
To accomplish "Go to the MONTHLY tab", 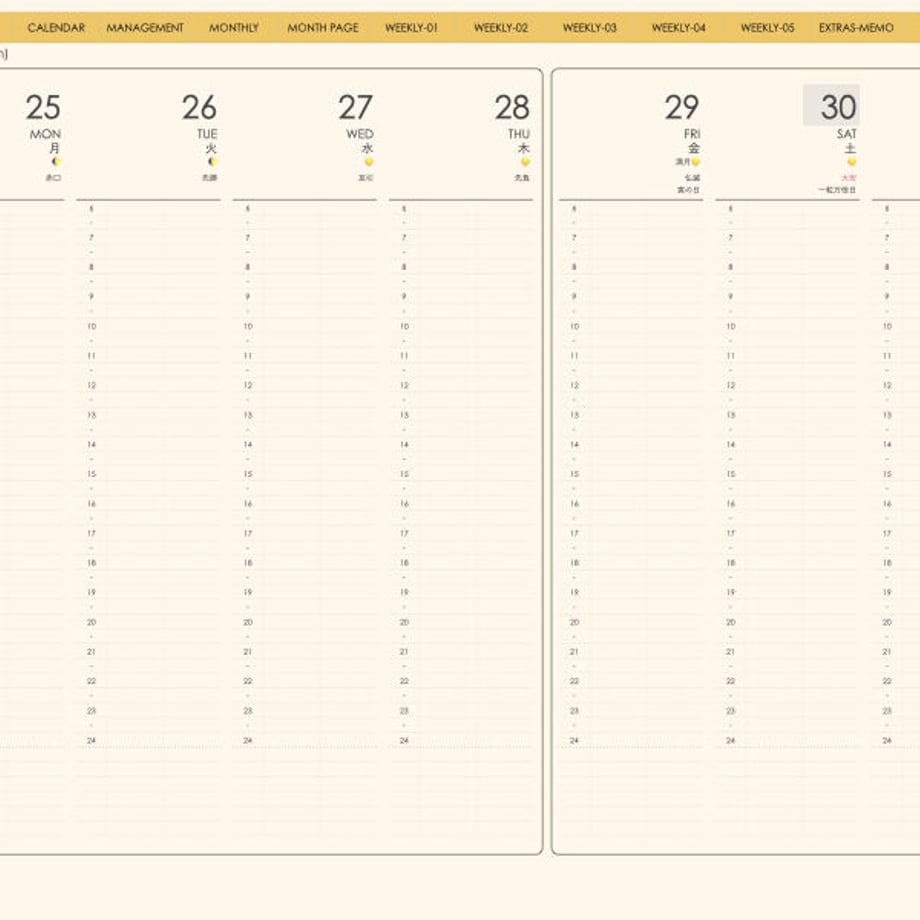I will click(234, 28).
